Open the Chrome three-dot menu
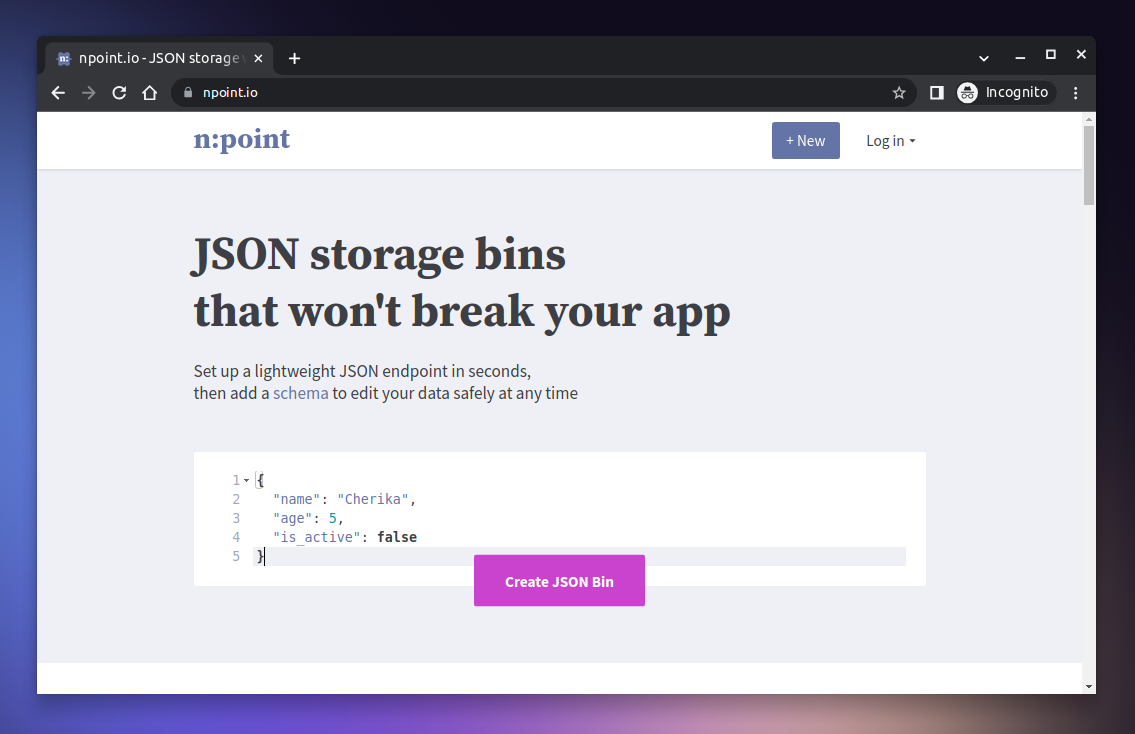Image resolution: width=1135 pixels, height=734 pixels. (x=1076, y=93)
